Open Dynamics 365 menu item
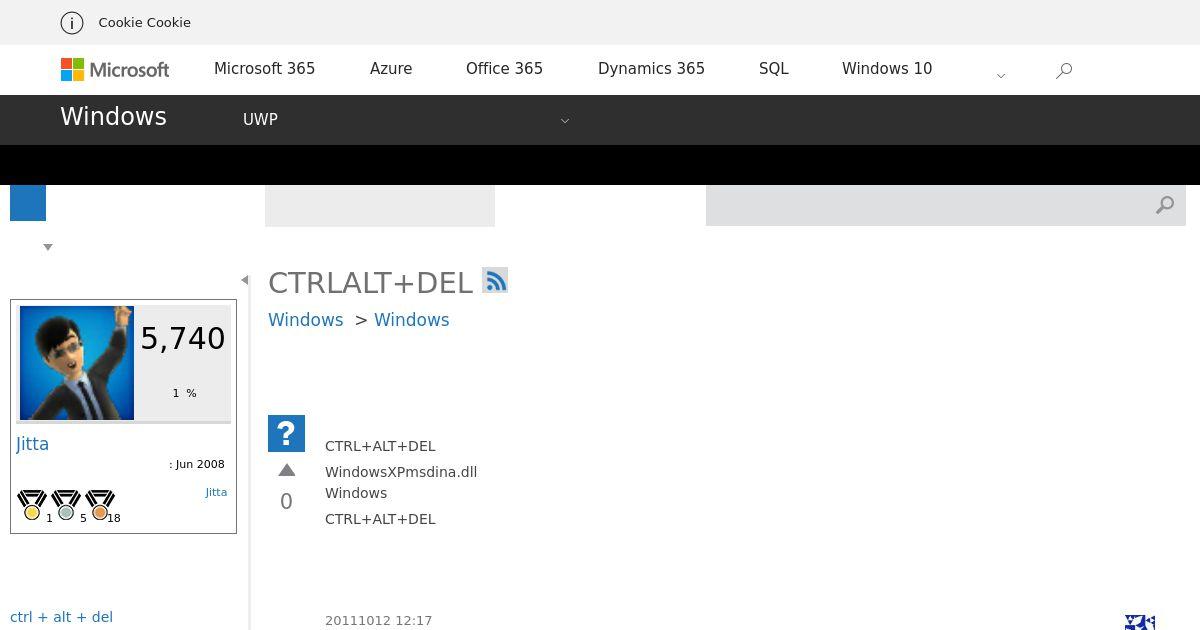This screenshot has width=1200, height=630. (x=651, y=69)
